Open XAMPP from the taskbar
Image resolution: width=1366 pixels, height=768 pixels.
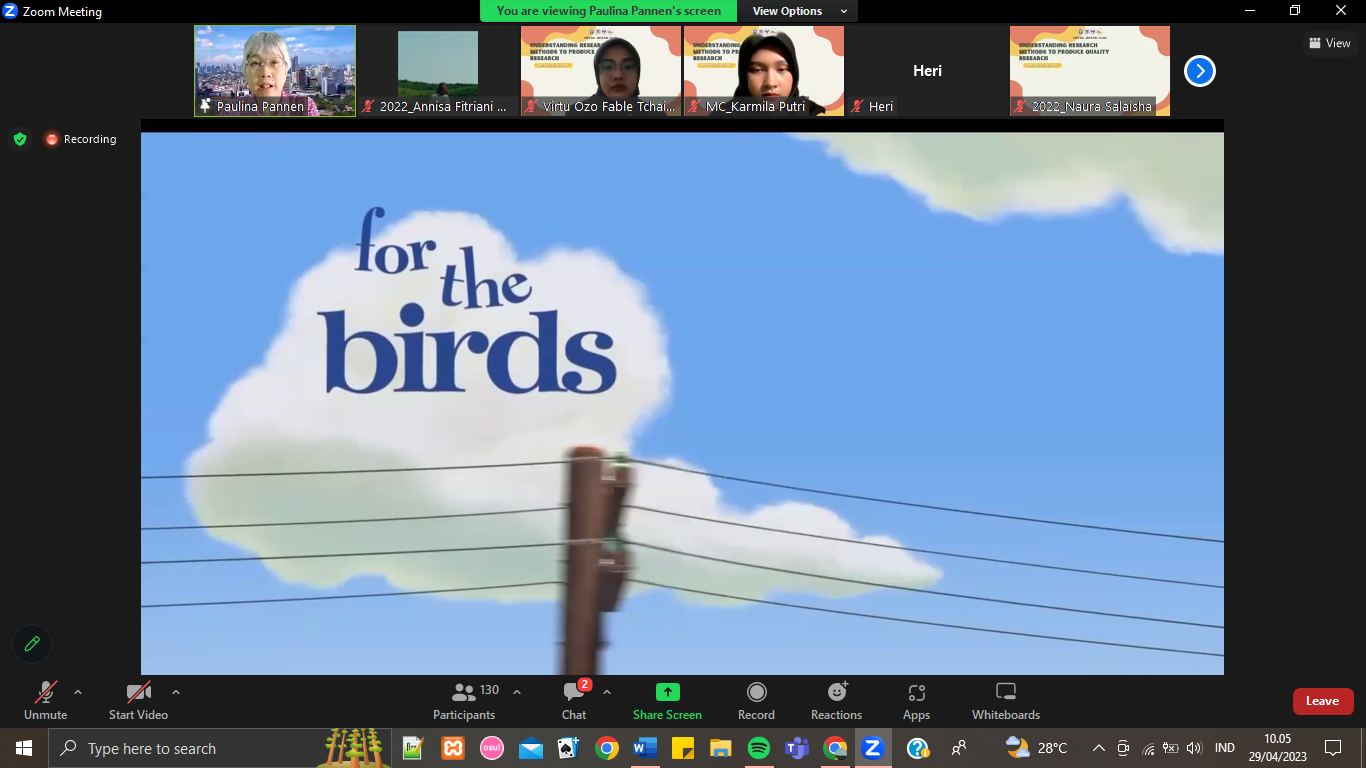[452, 748]
